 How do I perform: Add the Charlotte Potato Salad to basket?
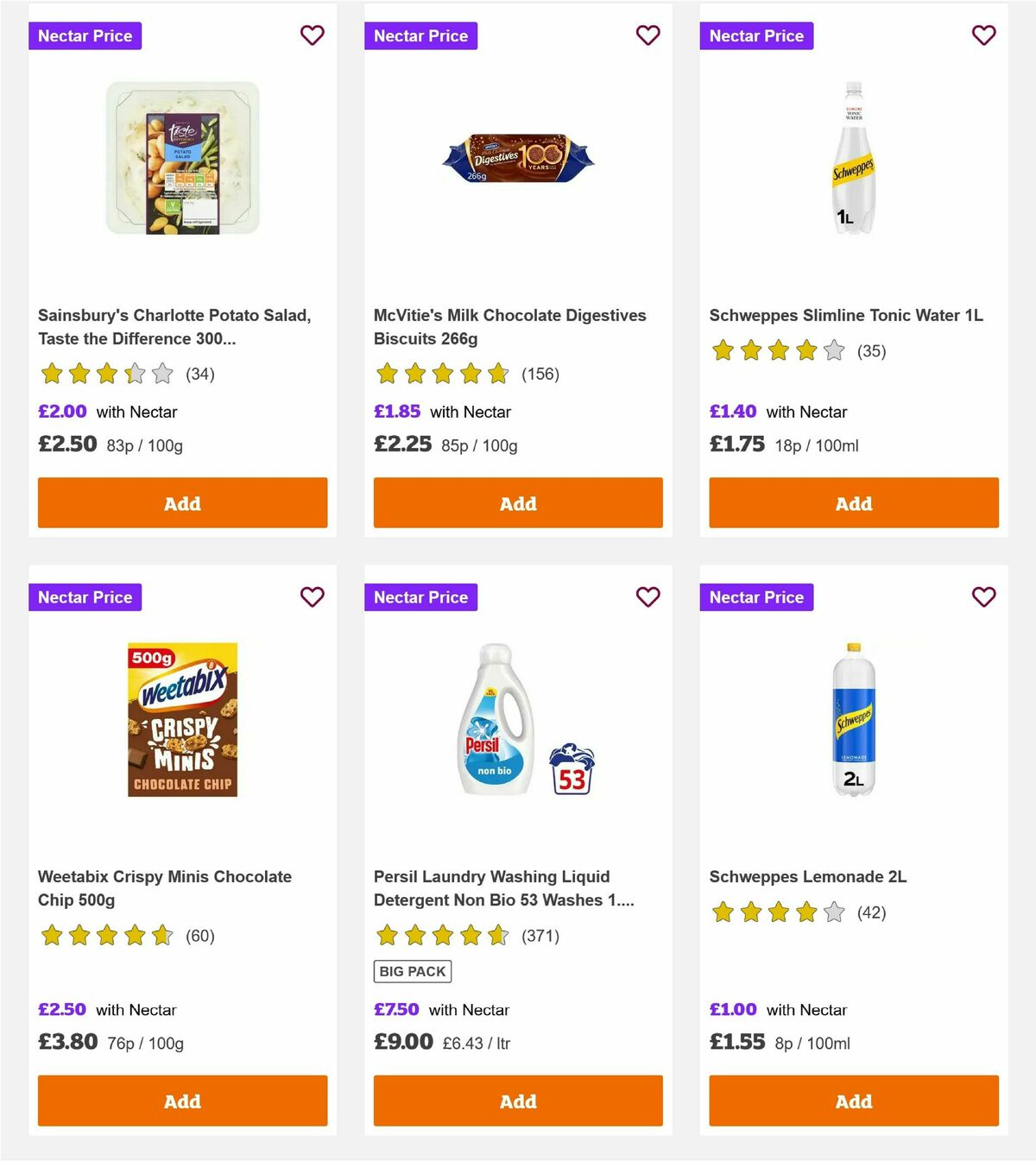(x=181, y=502)
